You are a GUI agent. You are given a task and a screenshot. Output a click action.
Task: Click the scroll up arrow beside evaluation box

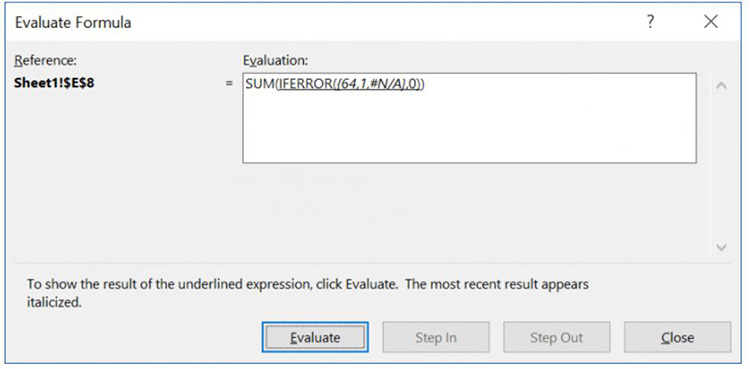[721, 86]
